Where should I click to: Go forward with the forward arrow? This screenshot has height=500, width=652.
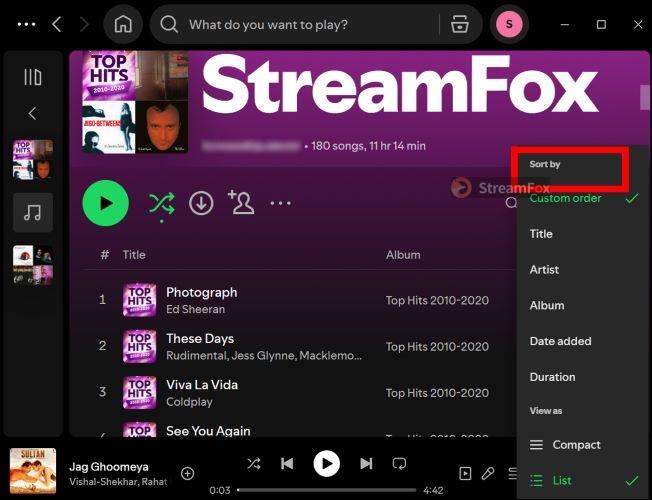coord(84,25)
